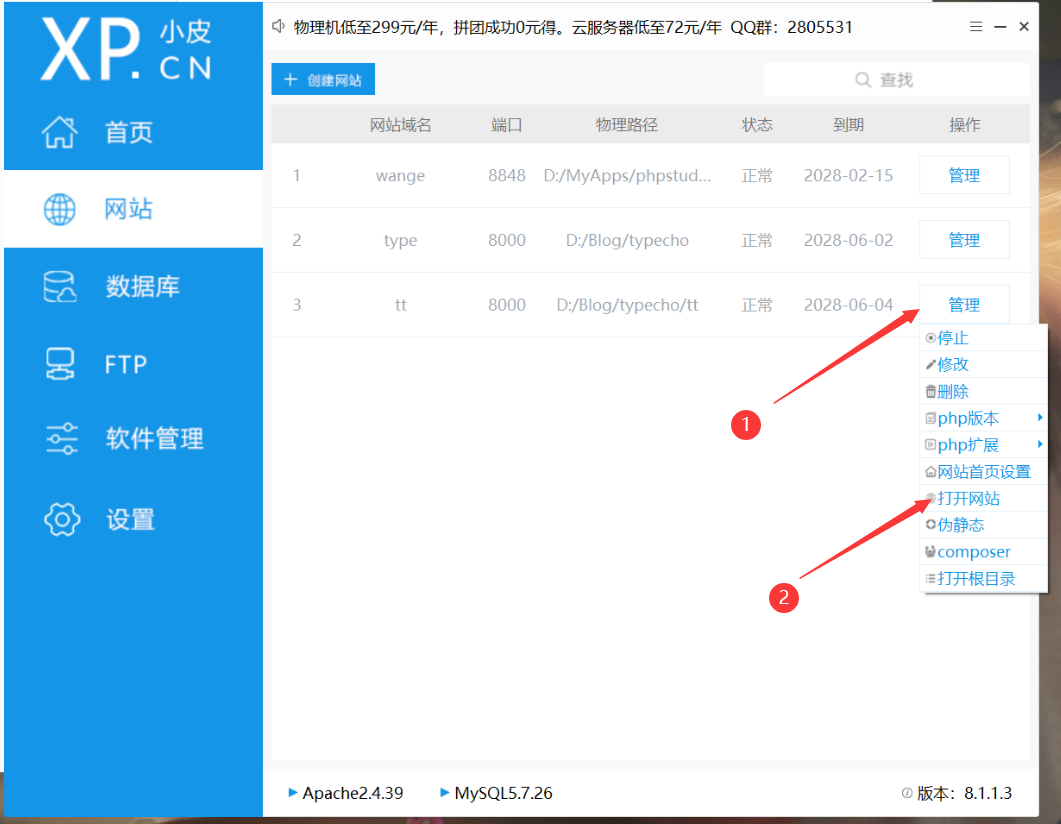1061x824 pixels.
Task: Click the database icon in the sidebar
Action: 59,287
